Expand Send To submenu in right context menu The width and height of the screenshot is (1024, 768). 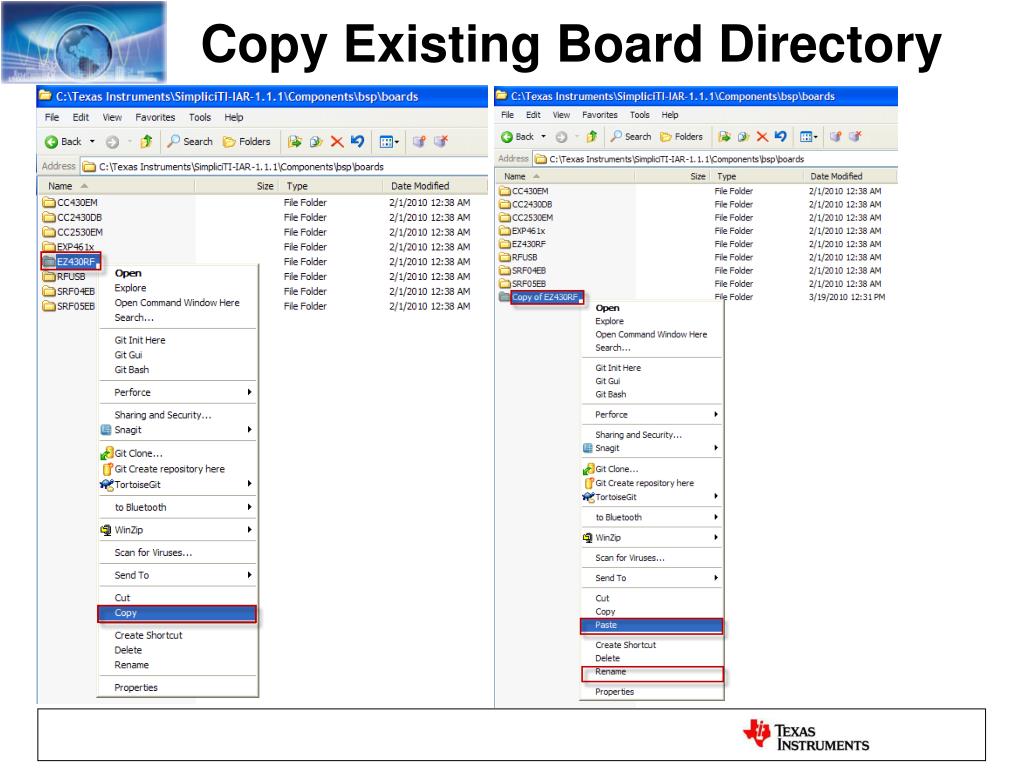(x=652, y=578)
